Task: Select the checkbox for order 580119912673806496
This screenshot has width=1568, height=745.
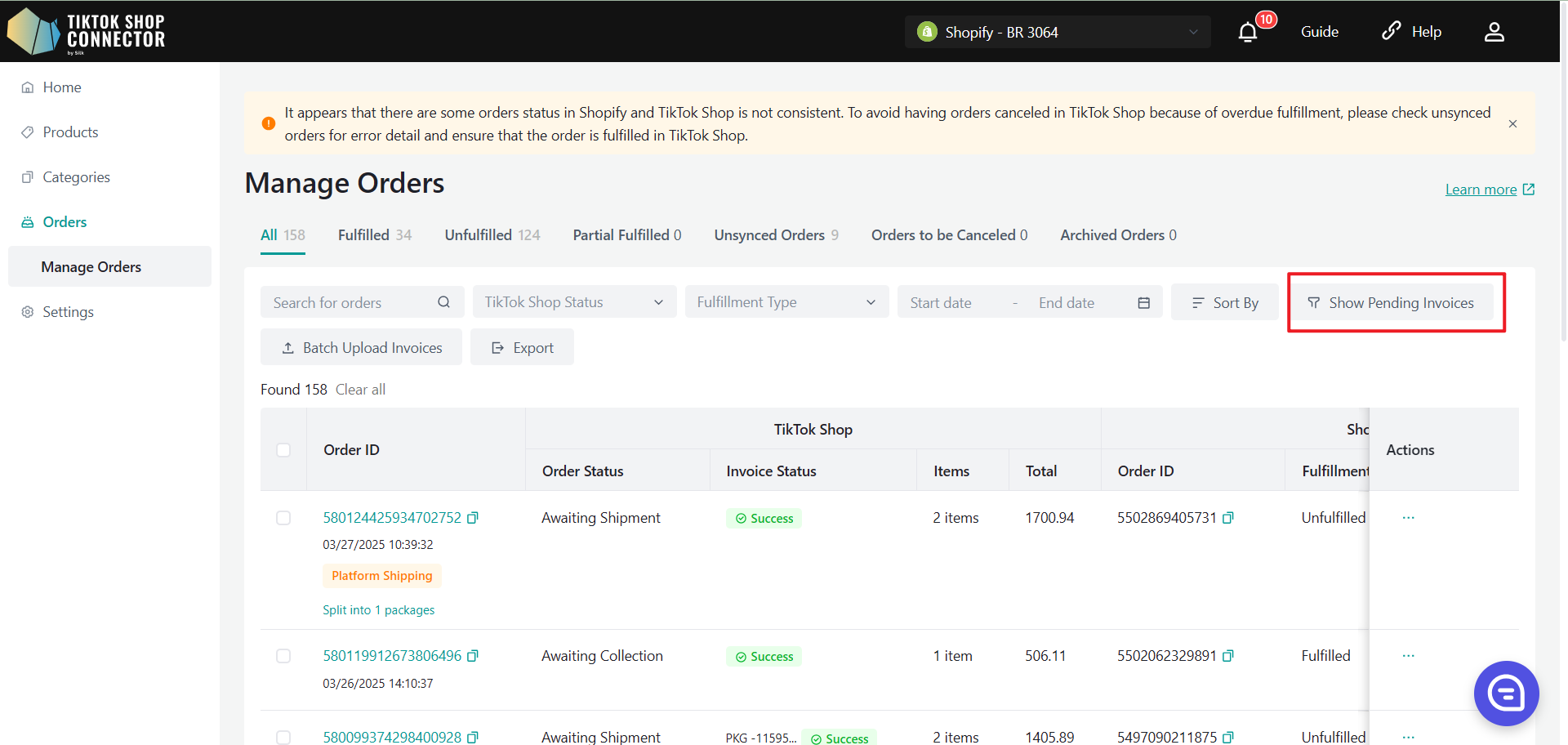Action: 283,656
